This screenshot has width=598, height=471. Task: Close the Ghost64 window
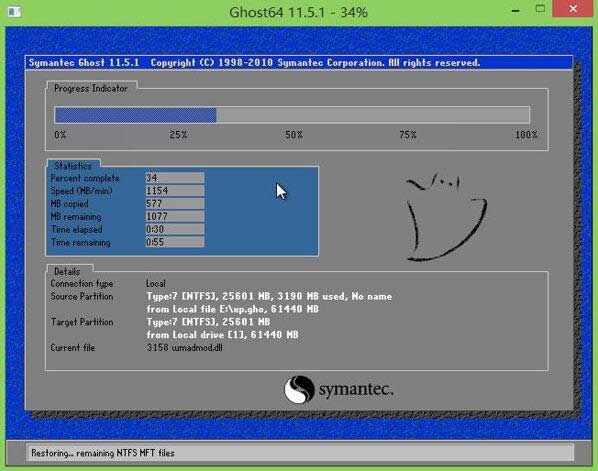pyautogui.click(x=572, y=9)
